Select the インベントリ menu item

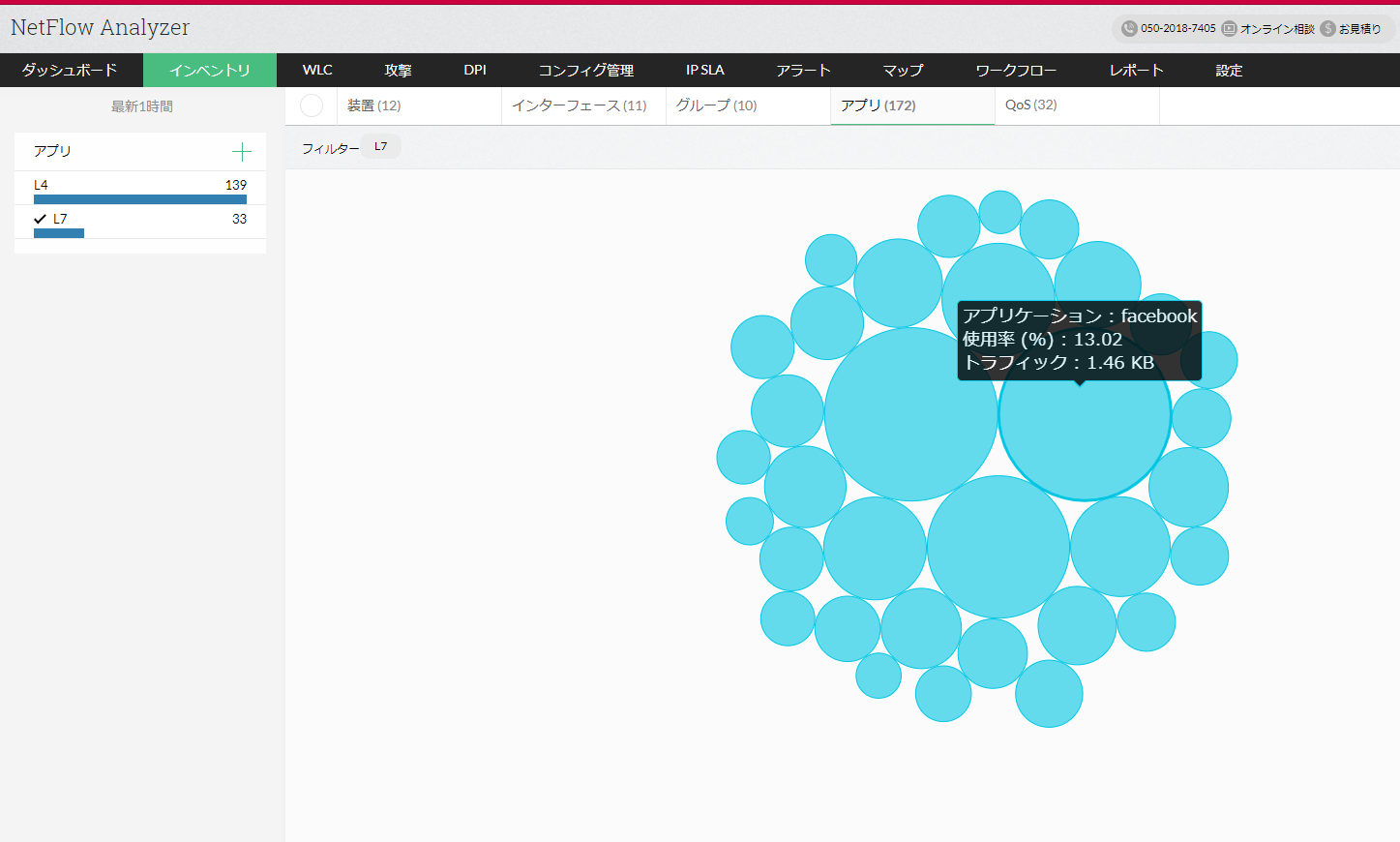tap(210, 70)
